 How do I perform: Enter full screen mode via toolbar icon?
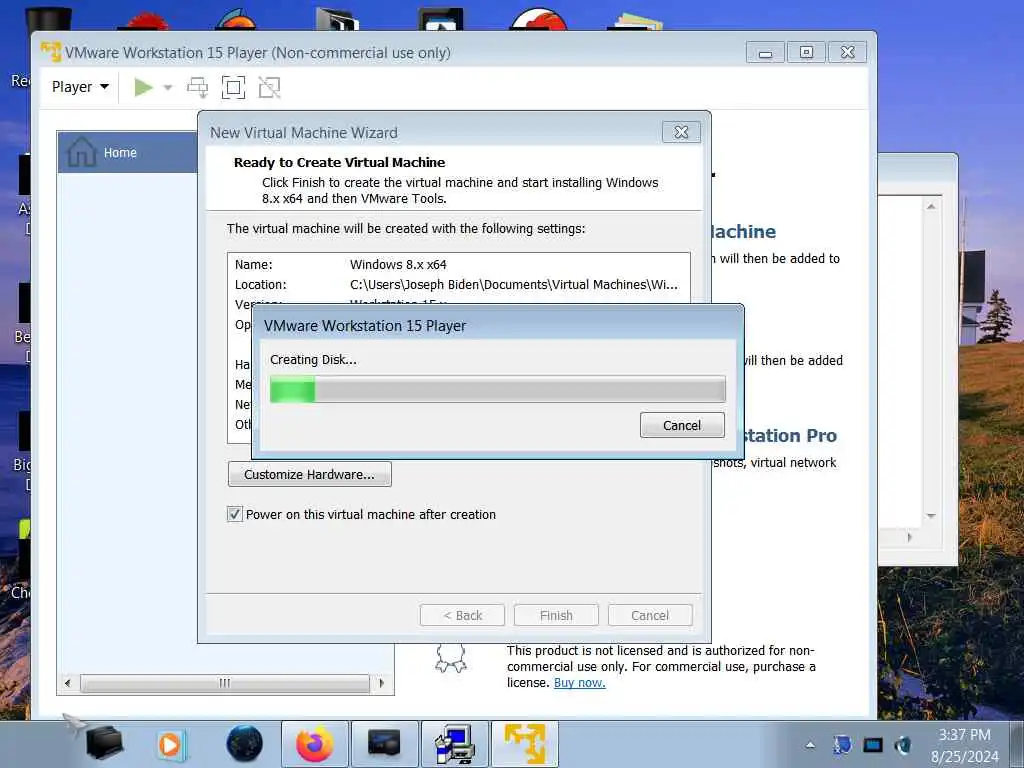[x=233, y=87]
